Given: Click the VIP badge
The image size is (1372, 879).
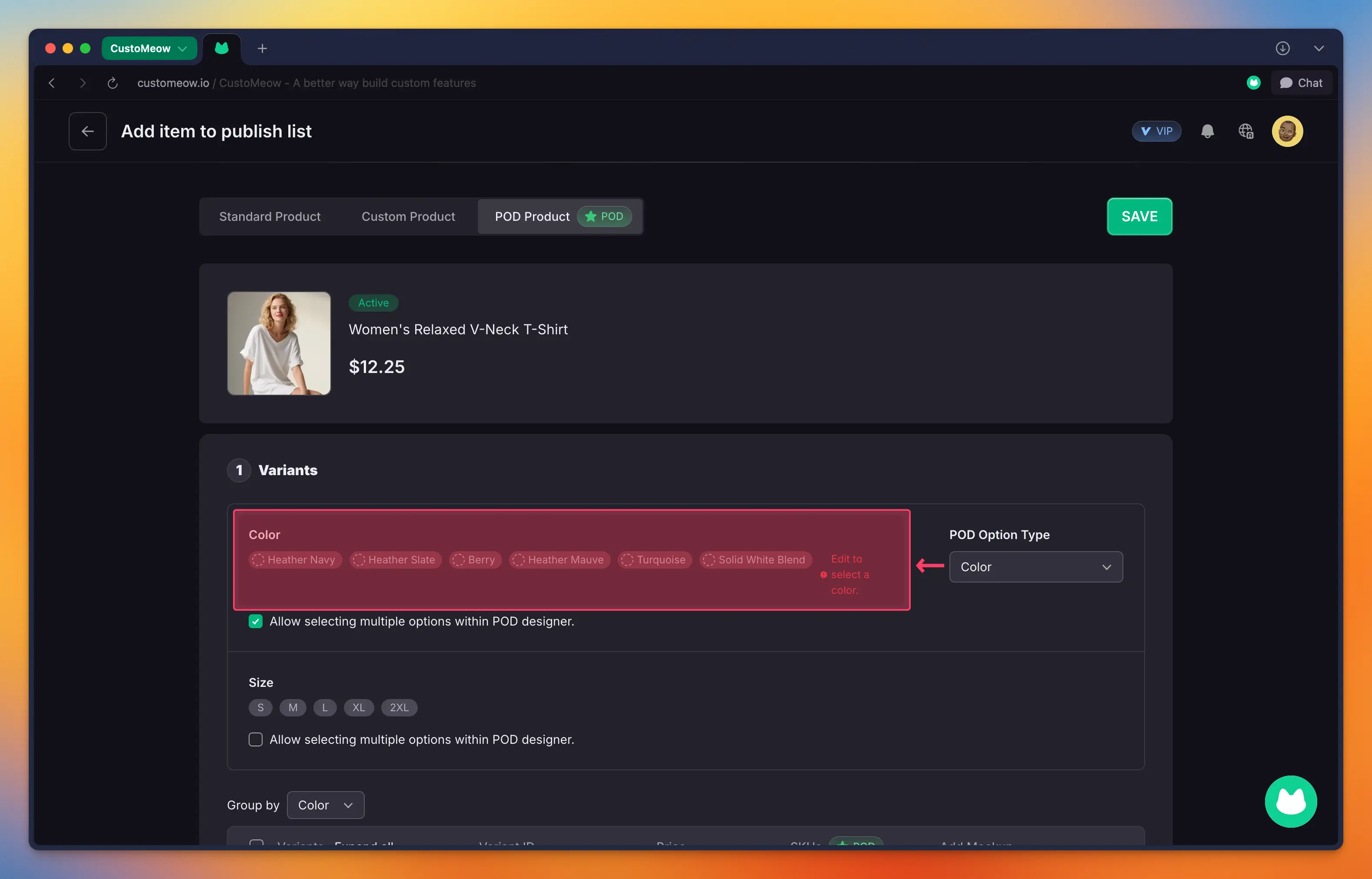Looking at the screenshot, I should click(x=1156, y=131).
